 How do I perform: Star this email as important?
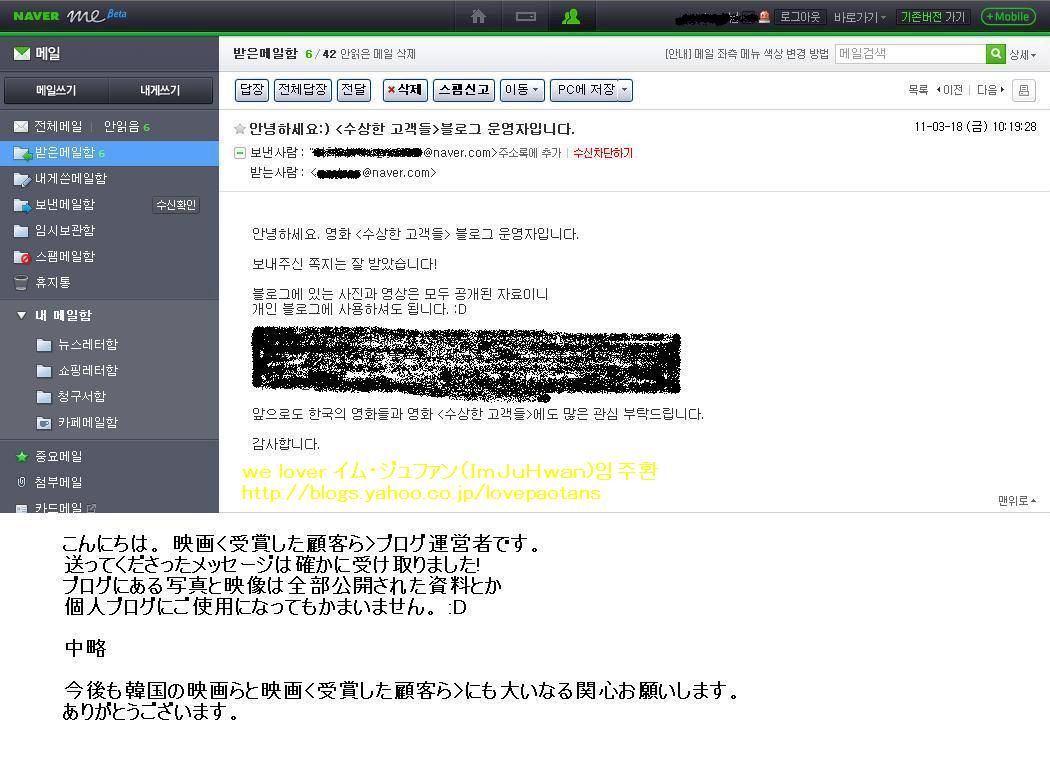coord(239,129)
